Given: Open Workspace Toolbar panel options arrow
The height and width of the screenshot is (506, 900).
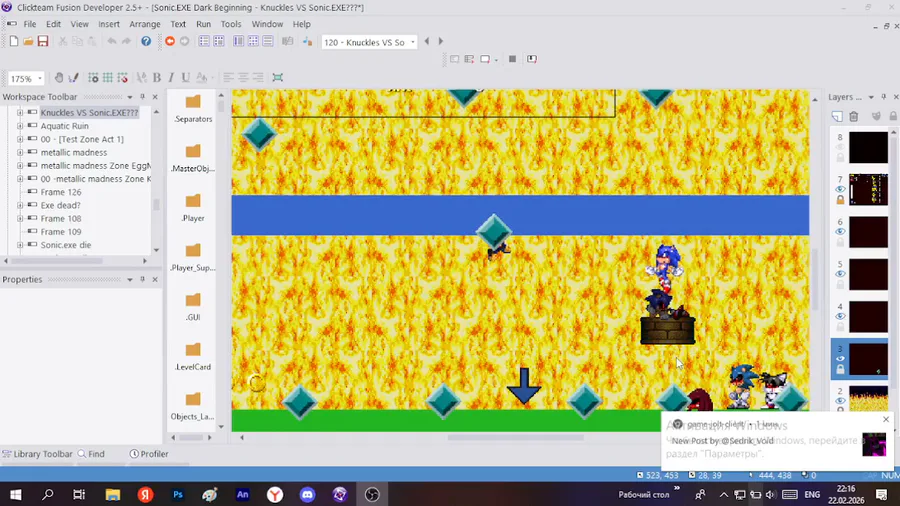Looking at the screenshot, I should 130,97.
